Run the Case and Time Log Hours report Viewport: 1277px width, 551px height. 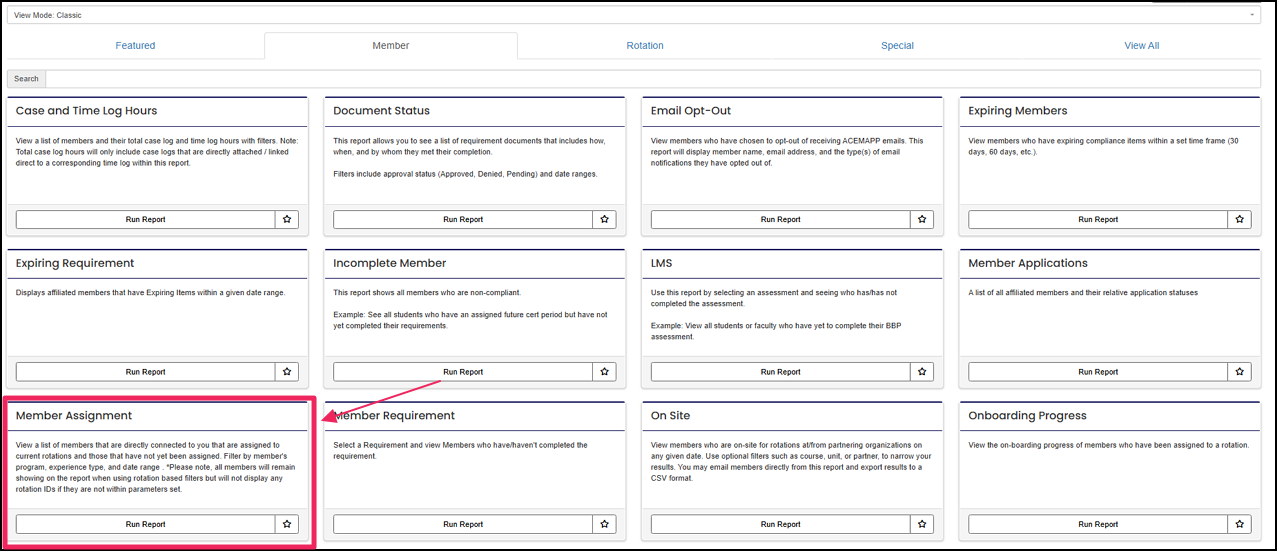(146, 219)
